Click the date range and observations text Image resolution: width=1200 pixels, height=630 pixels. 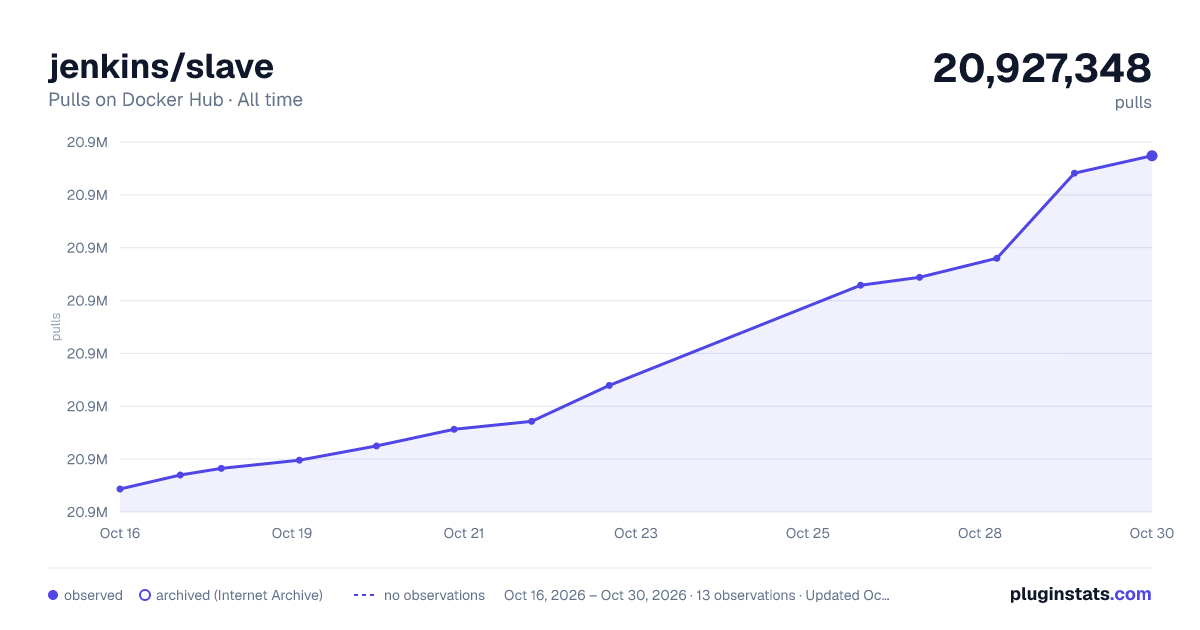pos(697,595)
